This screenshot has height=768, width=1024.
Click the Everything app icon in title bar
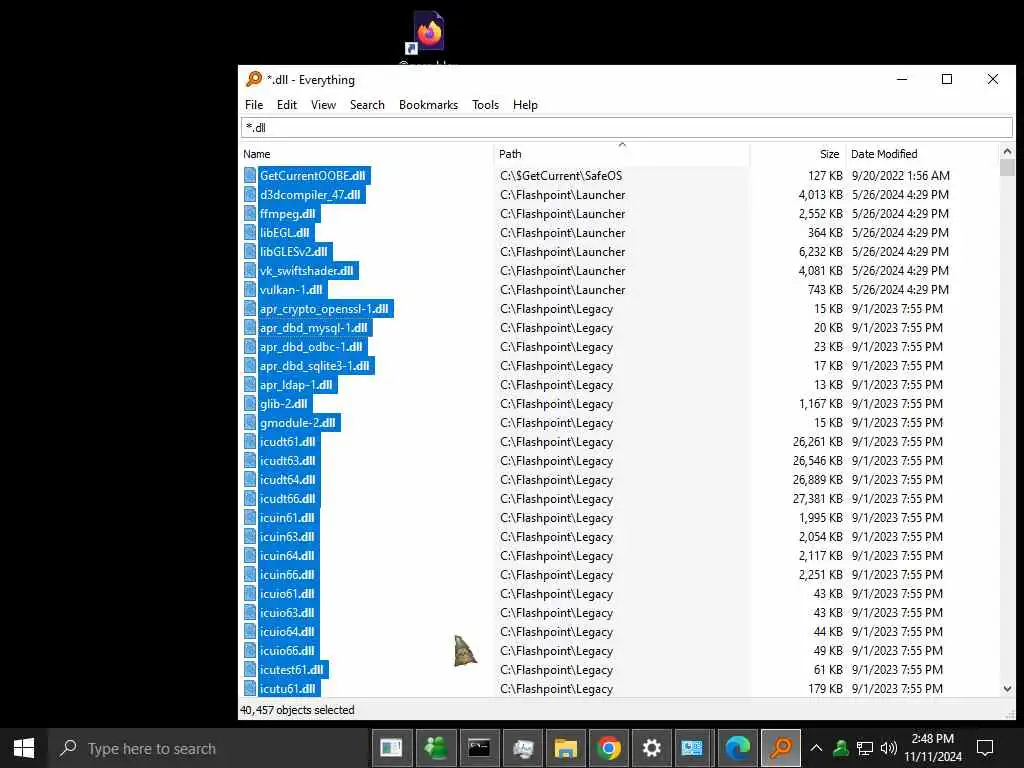pyautogui.click(x=253, y=80)
